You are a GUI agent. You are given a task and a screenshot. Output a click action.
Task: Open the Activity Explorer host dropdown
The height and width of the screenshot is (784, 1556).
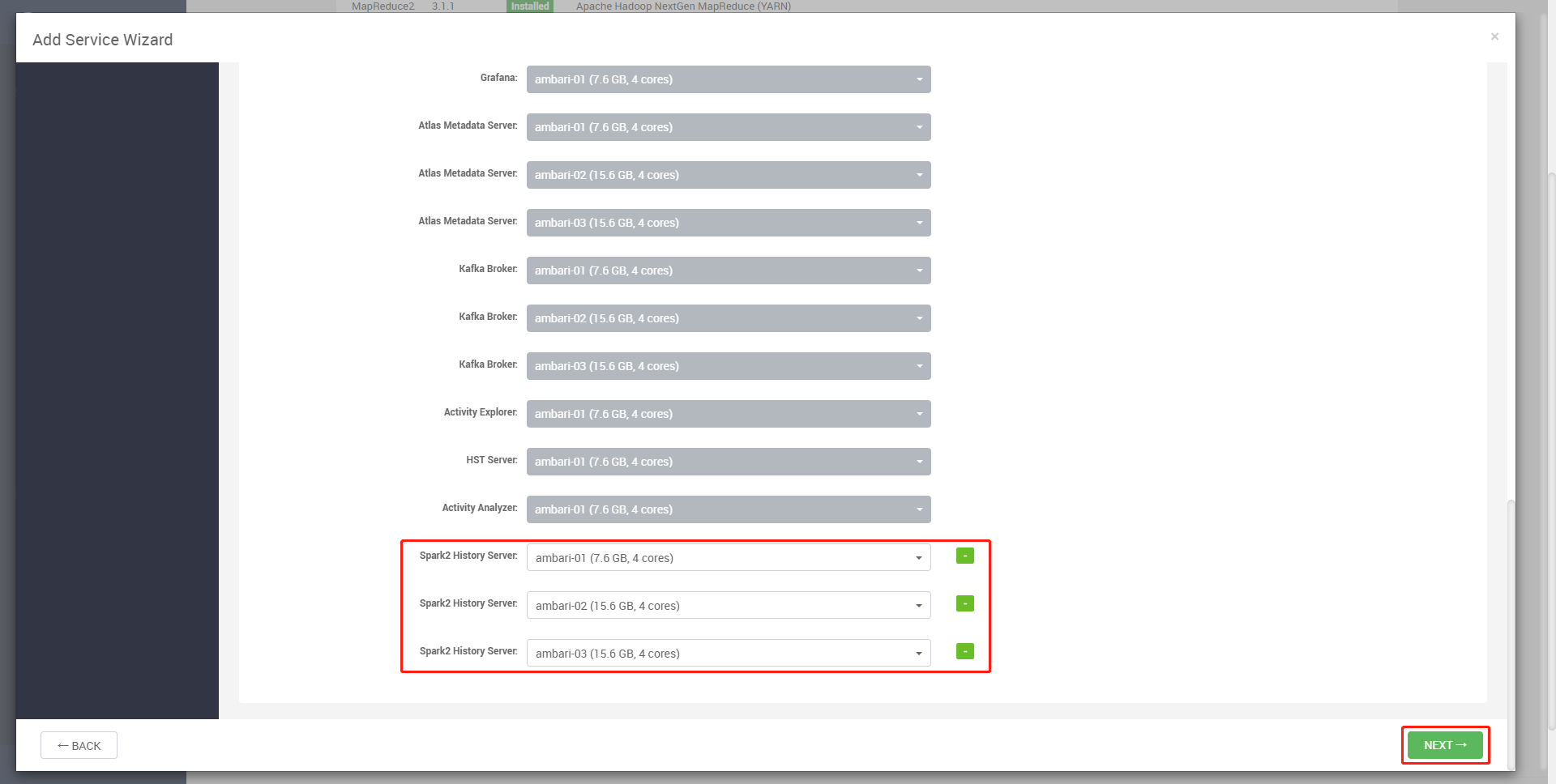(729, 414)
